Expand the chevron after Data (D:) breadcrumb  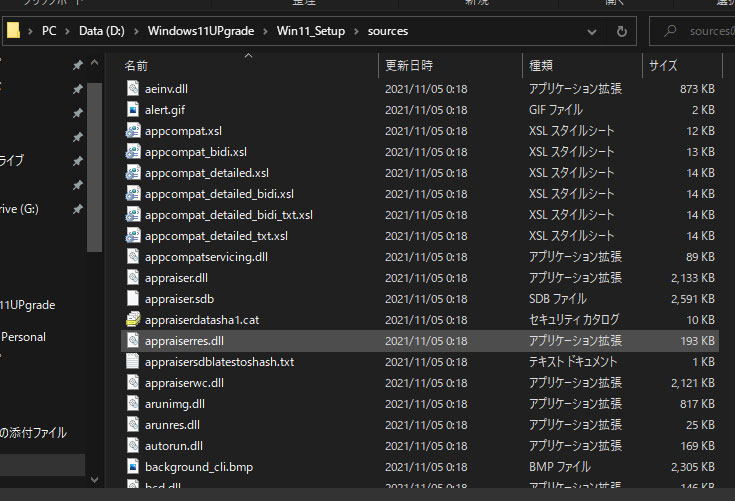click(136, 31)
